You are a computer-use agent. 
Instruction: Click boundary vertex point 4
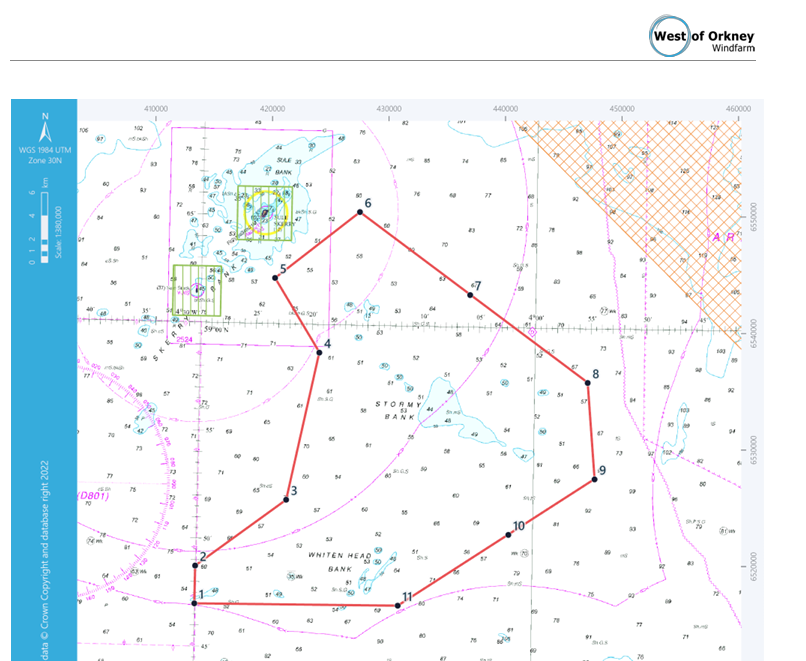click(319, 352)
